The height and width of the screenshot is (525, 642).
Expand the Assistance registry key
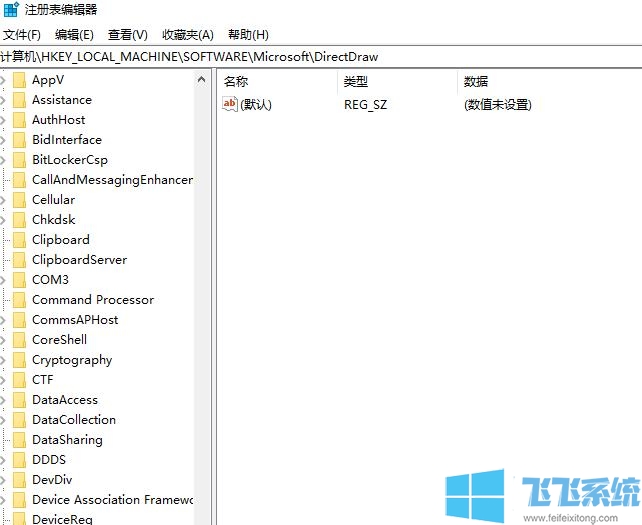click(4, 100)
